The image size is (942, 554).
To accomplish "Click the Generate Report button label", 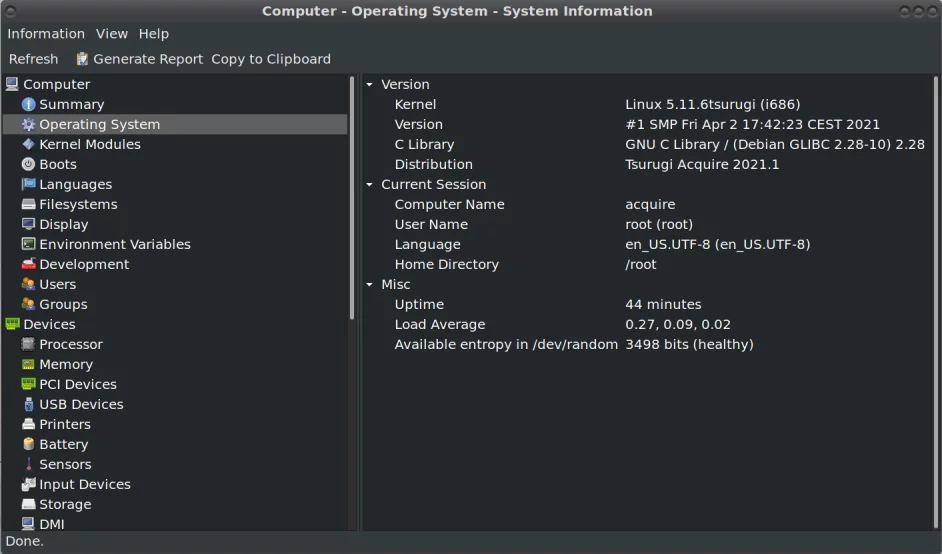I will [x=148, y=59].
